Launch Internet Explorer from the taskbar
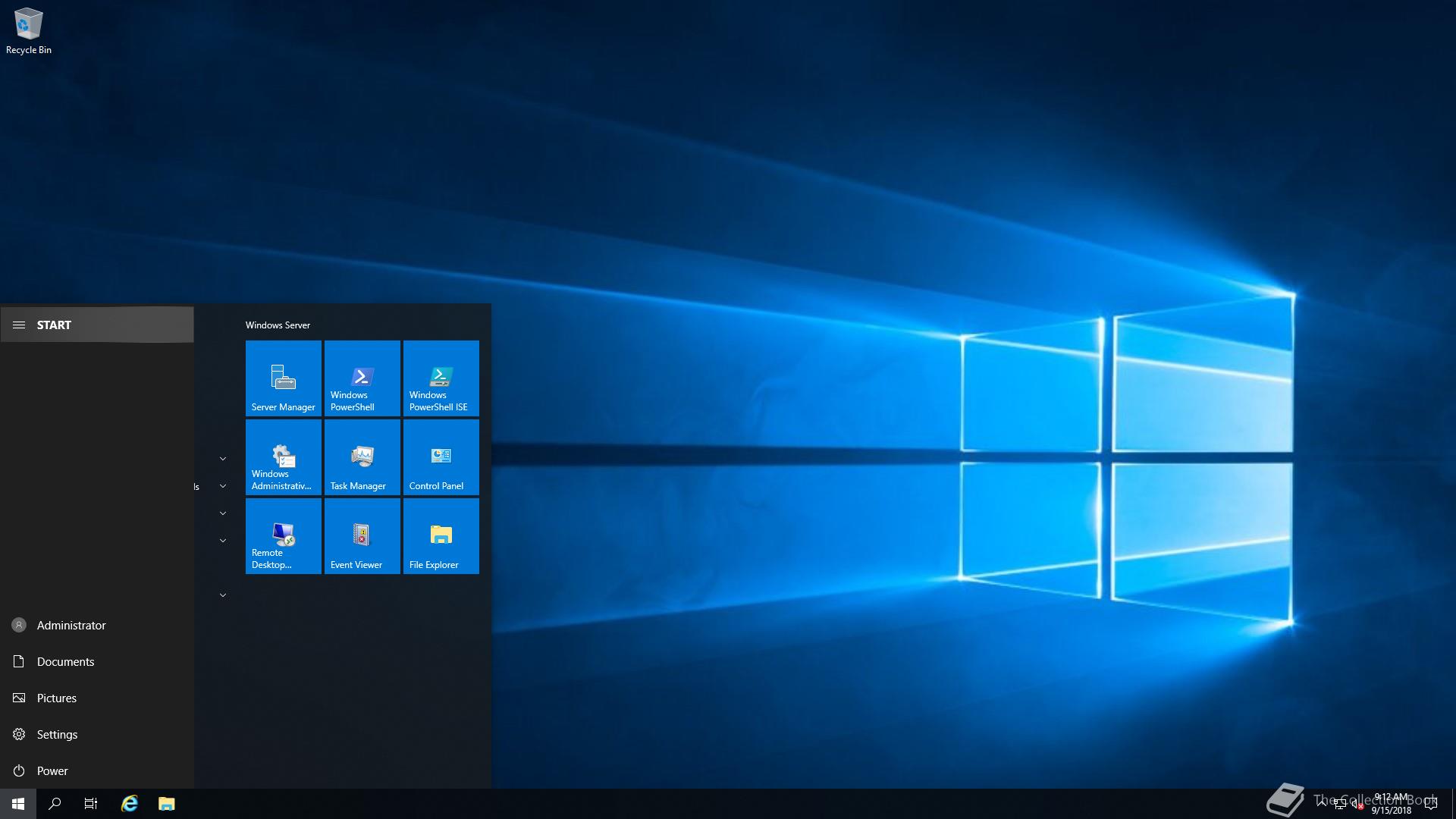The image size is (1456, 819). click(x=130, y=804)
